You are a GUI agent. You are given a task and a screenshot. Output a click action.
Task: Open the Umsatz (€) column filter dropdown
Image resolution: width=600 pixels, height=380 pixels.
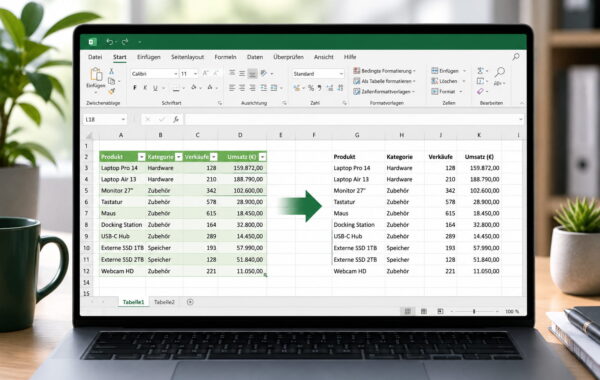point(262,157)
